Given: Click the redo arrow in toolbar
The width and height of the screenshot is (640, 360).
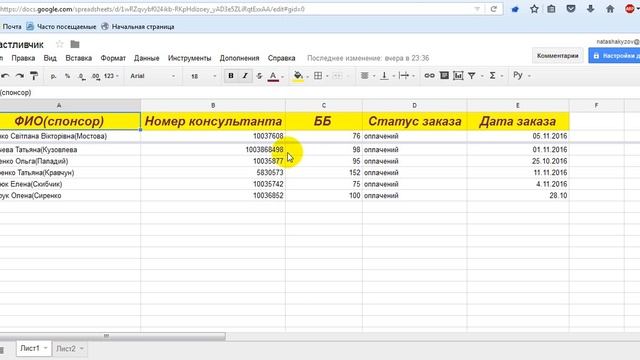Looking at the screenshot, I should [20, 76].
